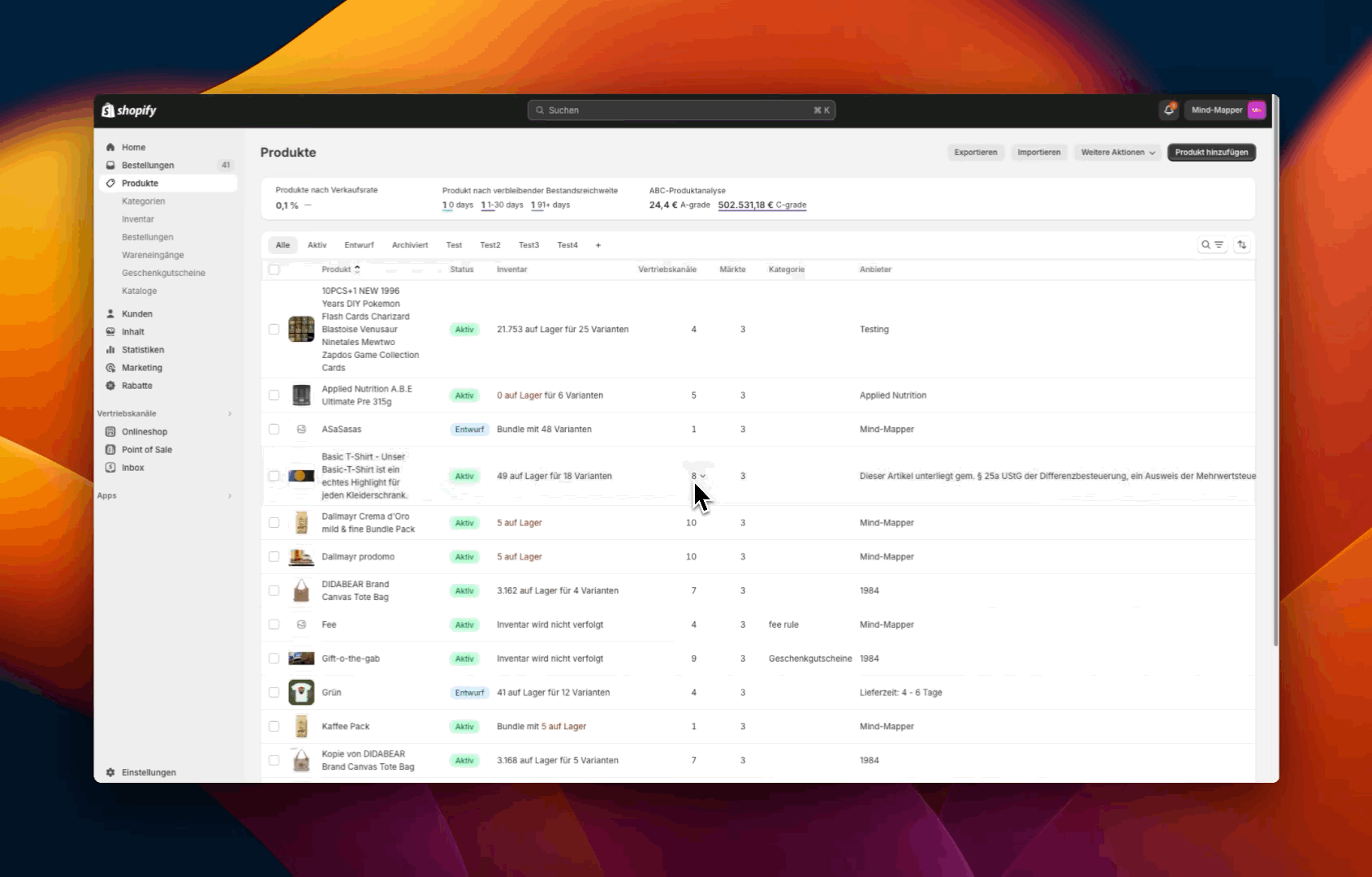Open the notifications bell
Screen dimensions: 1372x877
[1169, 110]
